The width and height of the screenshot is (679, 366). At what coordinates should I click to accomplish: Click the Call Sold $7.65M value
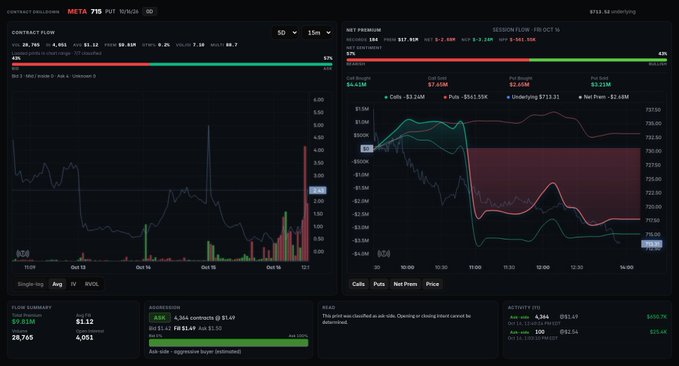point(438,84)
